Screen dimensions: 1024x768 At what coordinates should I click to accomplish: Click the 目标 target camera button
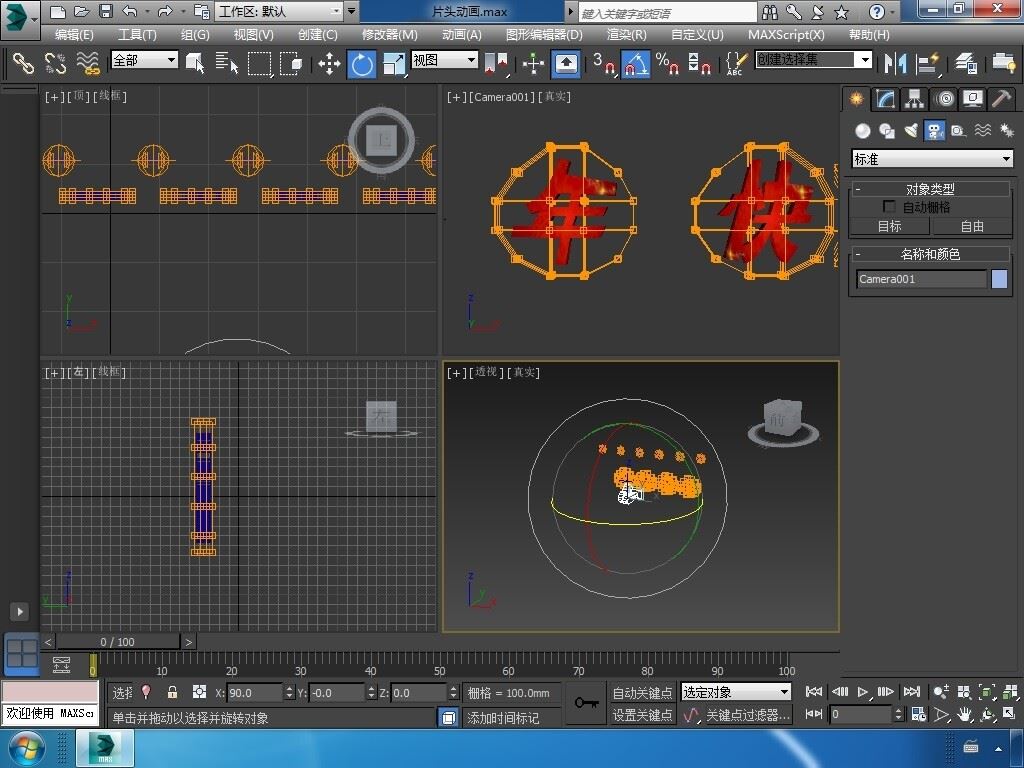889,226
